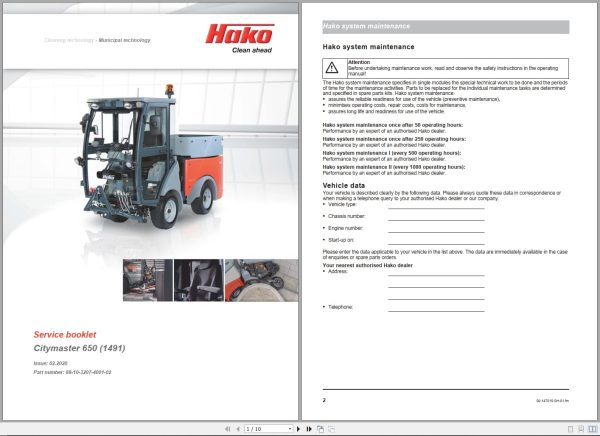Screen dimensions: 600x436
Task: Click the first small thumbnail photo on cover
Action: [x=148, y=280]
